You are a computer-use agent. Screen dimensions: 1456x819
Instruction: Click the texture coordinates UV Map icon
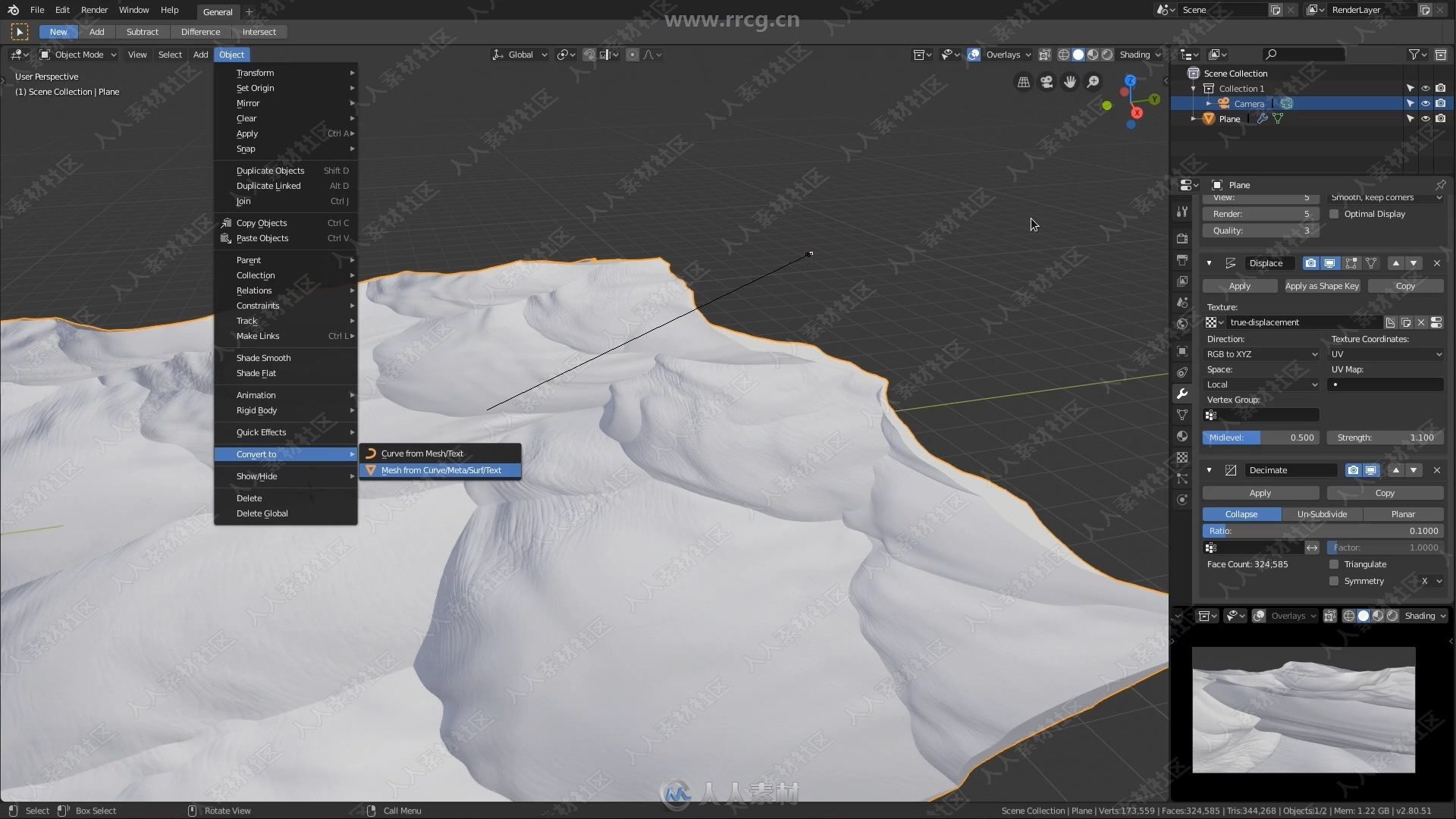1335,384
